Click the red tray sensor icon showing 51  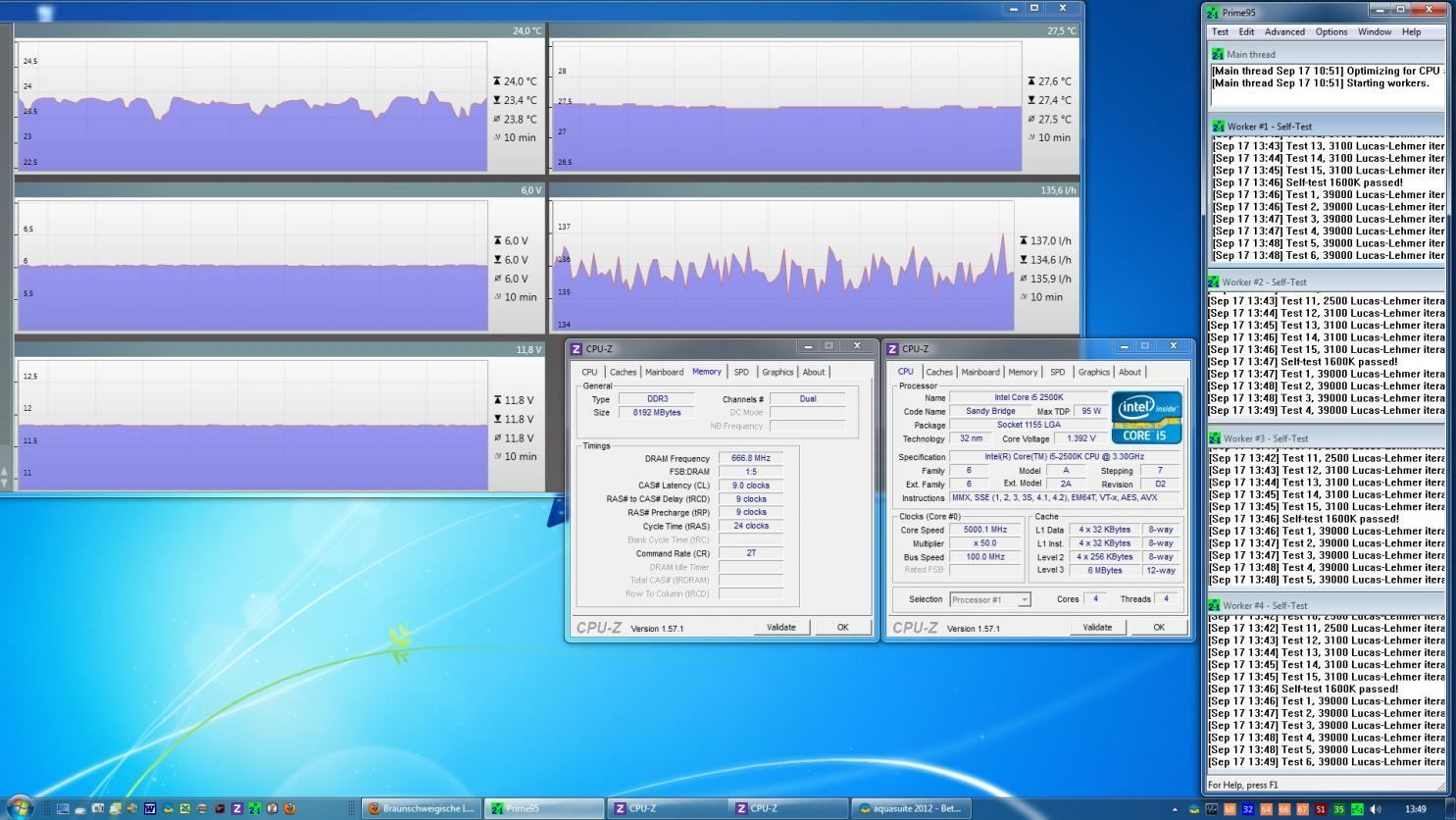click(1321, 809)
